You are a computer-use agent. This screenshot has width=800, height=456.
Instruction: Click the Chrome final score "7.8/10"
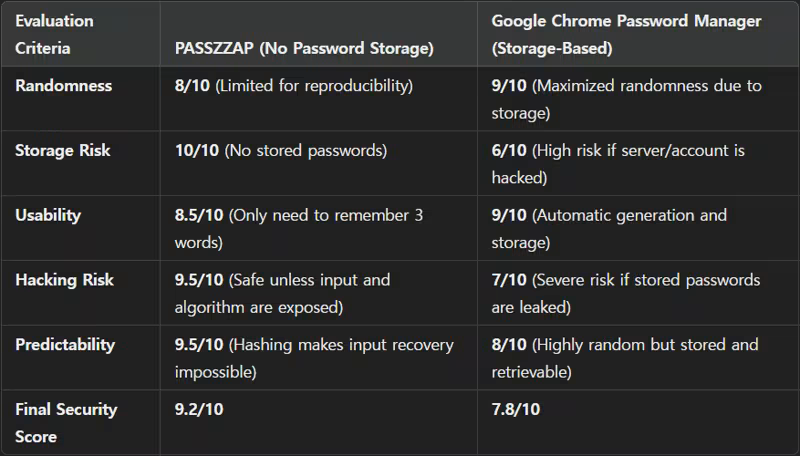pos(518,409)
